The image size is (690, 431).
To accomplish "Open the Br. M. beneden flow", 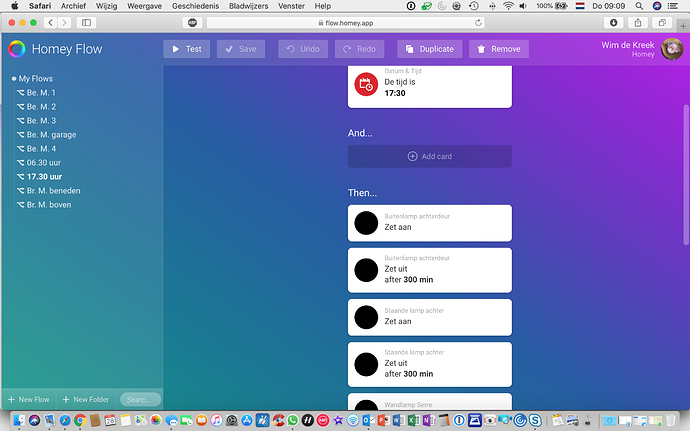I will [x=48, y=191].
